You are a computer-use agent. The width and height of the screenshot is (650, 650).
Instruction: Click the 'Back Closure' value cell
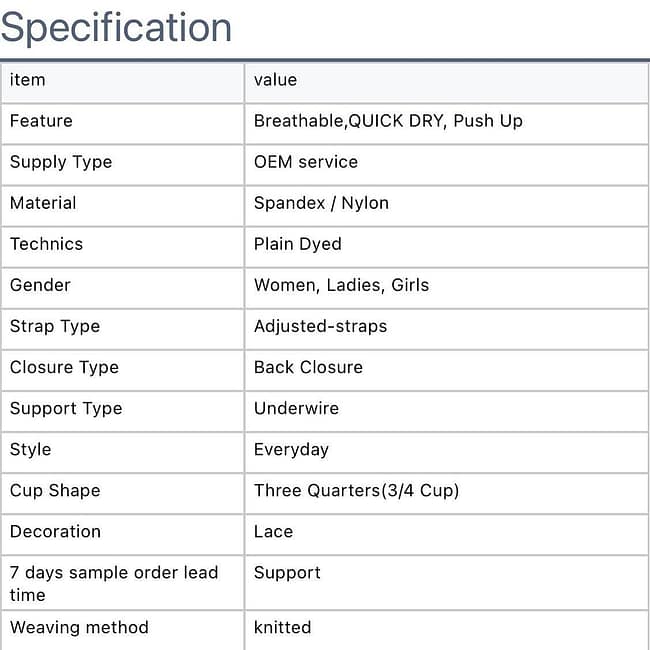pos(308,367)
